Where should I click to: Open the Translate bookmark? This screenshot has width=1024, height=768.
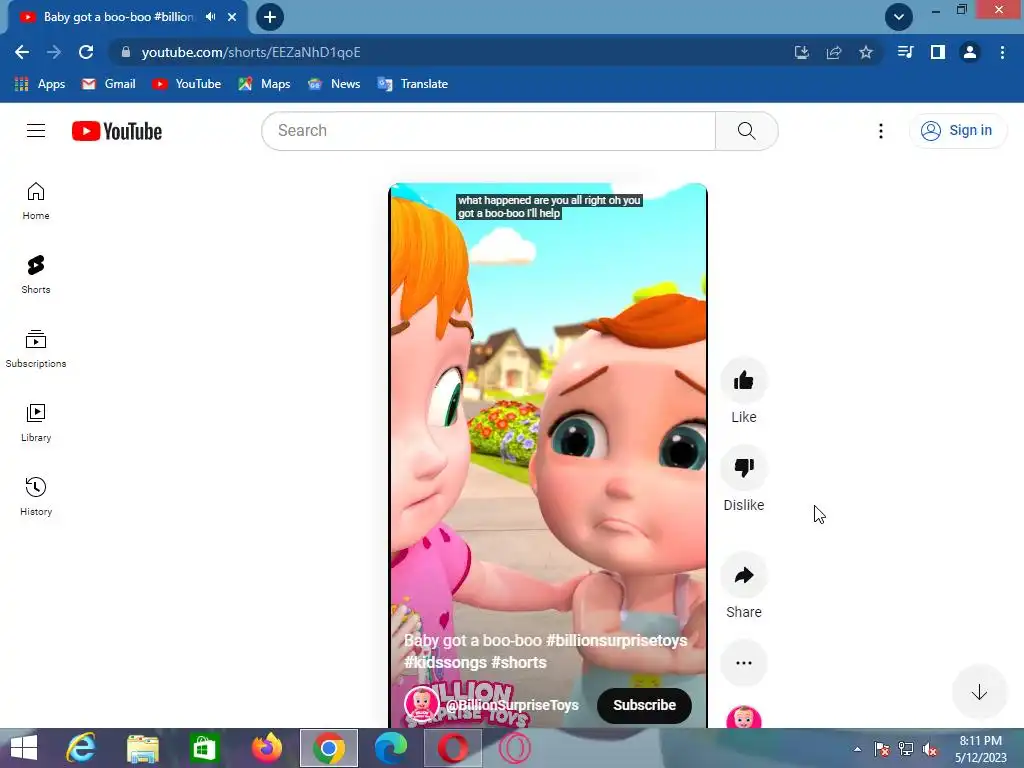pos(413,84)
